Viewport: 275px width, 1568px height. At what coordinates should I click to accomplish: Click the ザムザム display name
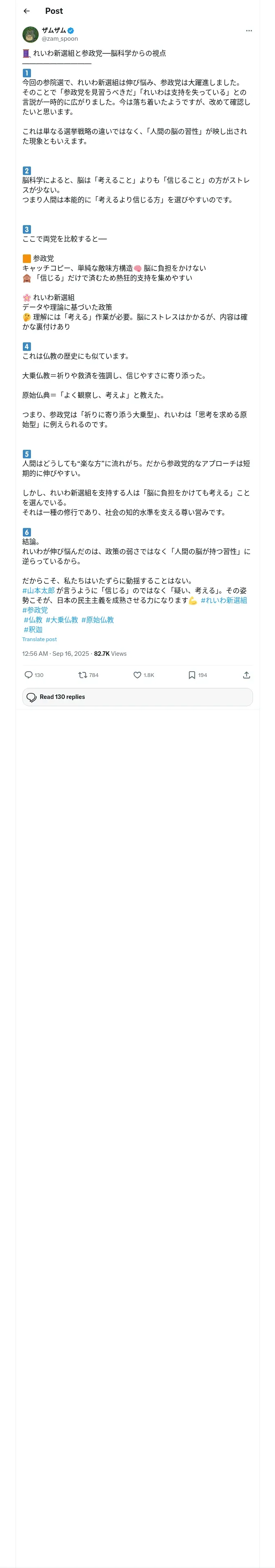[x=54, y=31]
